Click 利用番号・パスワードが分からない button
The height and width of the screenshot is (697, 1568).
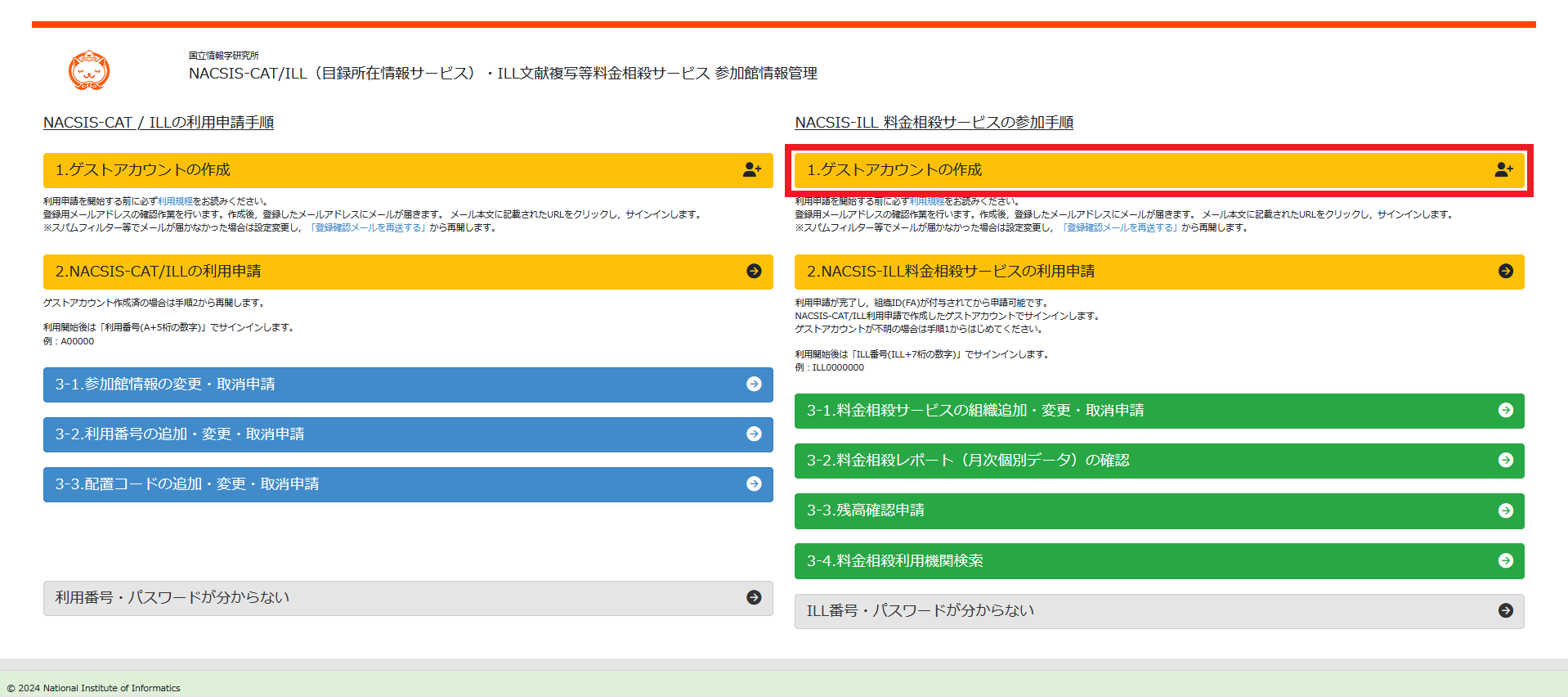(x=408, y=598)
